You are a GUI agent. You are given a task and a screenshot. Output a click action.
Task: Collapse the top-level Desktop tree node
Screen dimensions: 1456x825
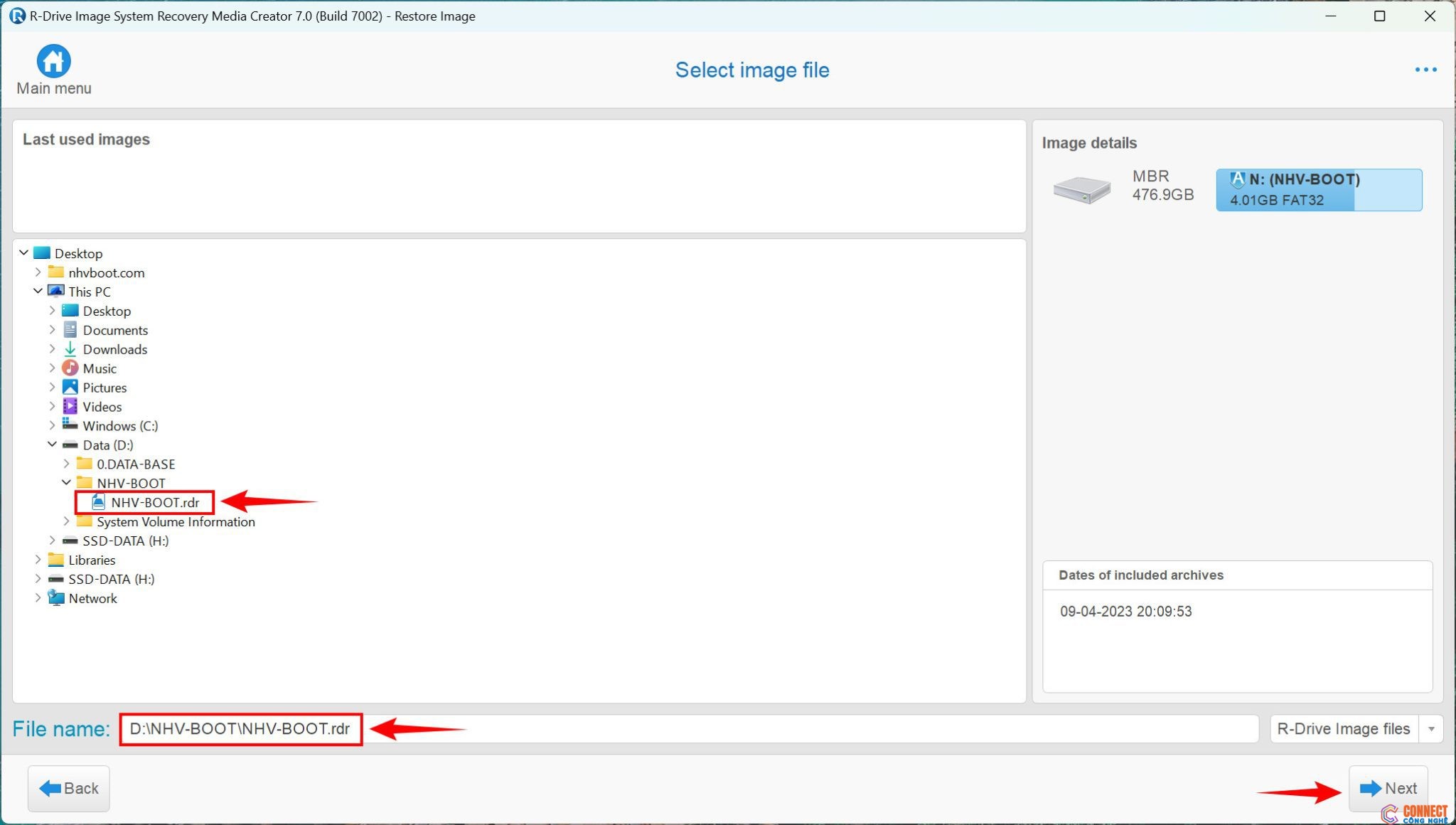pos(23,253)
